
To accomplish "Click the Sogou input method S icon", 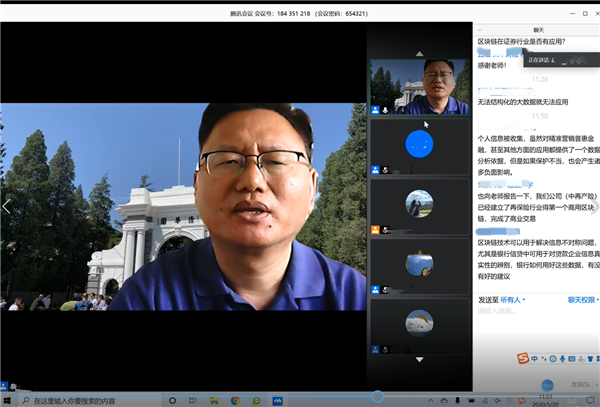I will click(522, 358).
